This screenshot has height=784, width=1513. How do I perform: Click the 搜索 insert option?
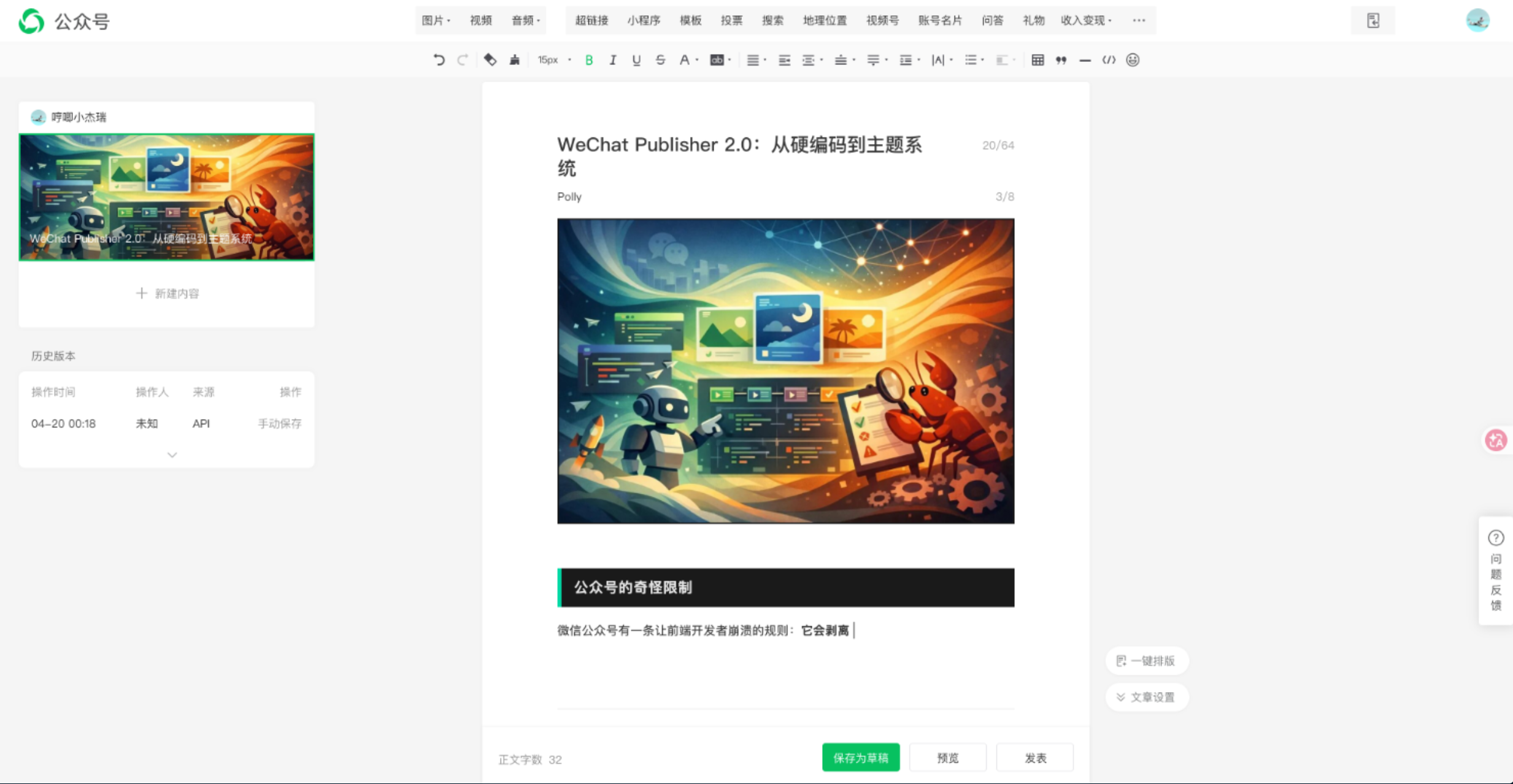tap(773, 20)
